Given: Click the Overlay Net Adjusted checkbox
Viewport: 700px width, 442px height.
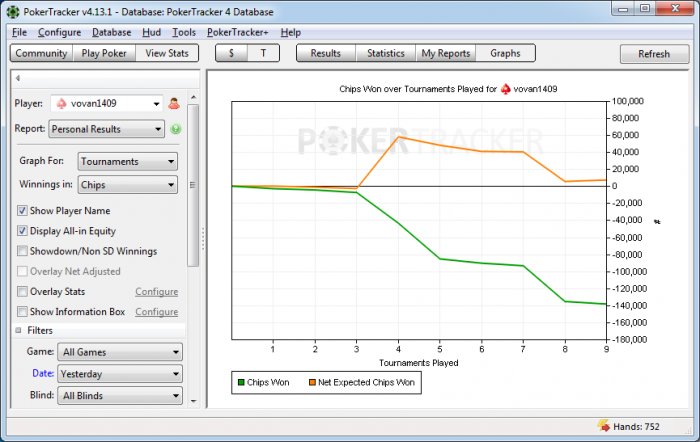Looking at the screenshot, I should coord(22,271).
